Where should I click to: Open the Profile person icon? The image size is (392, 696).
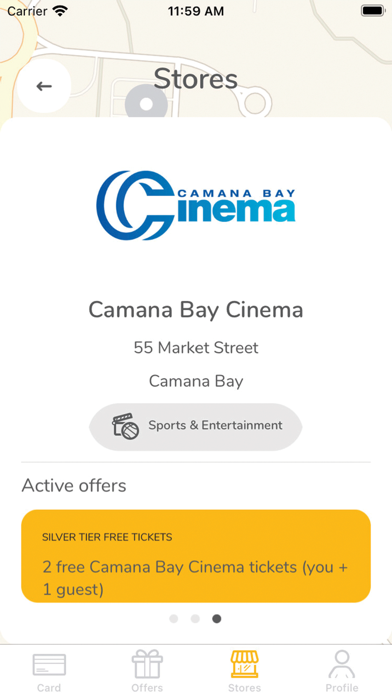342,664
